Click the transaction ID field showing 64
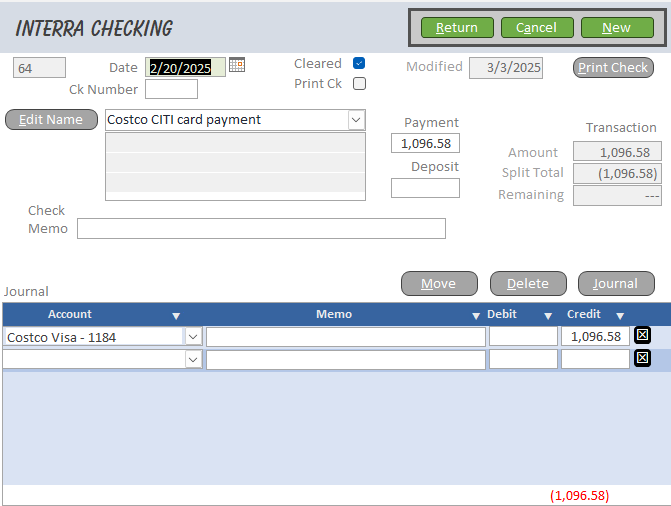The image size is (671, 506). point(39,68)
